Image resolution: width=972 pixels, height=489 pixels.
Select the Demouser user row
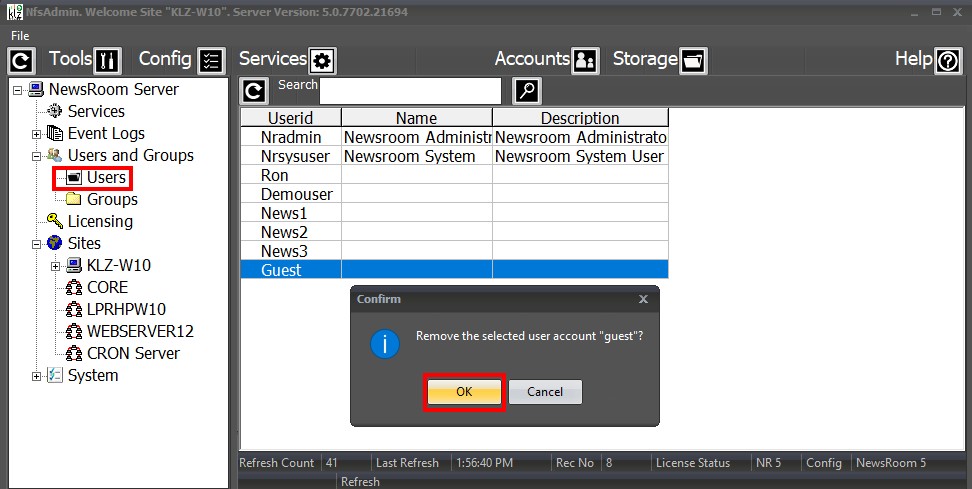click(x=454, y=194)
